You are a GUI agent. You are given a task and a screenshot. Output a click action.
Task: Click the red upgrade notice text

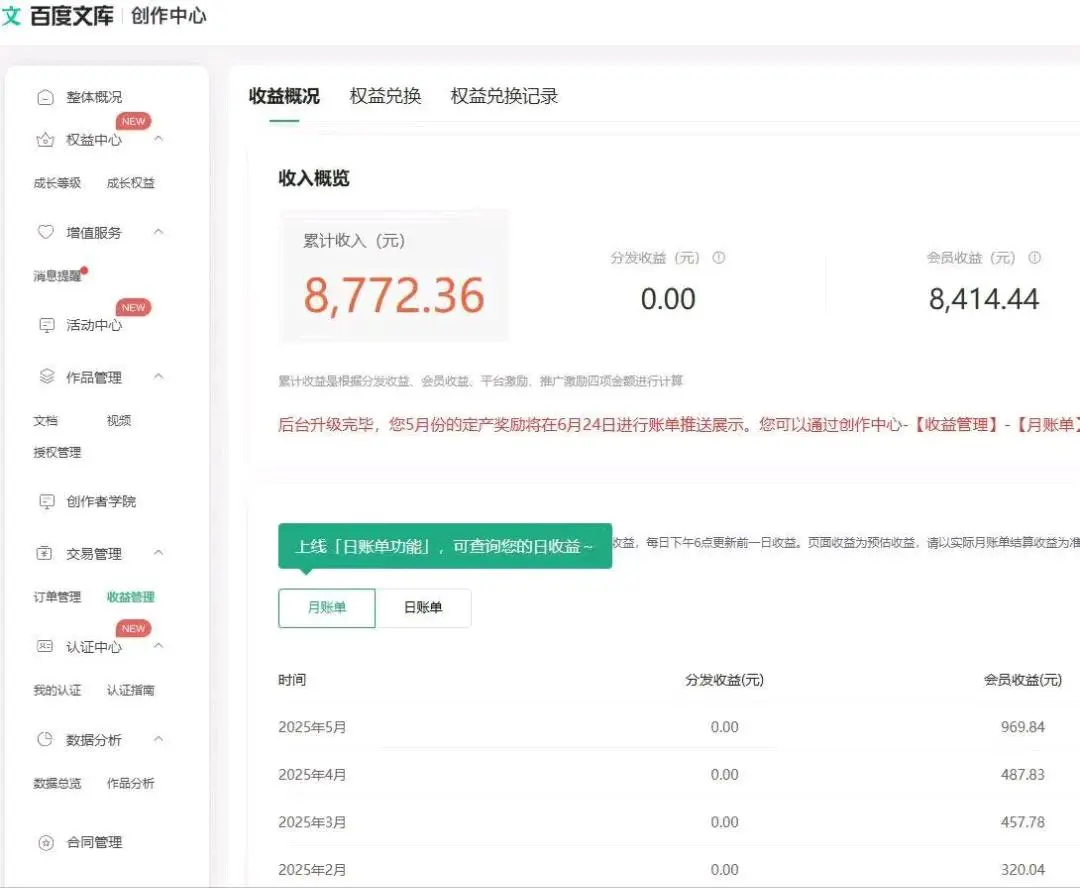coord(678,424)
